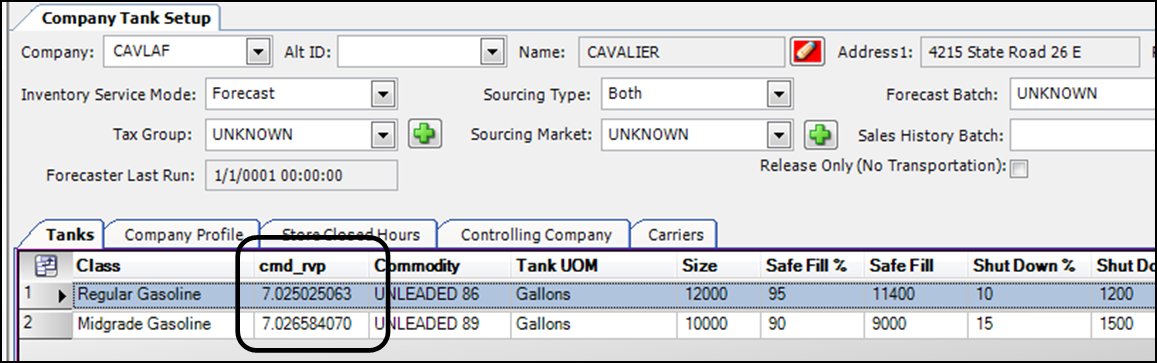This screenshot has width=1157, height=363.
Task: Open Inventory Service Mode dropdown
Action: pyautogui.click(x=381, y=94)
